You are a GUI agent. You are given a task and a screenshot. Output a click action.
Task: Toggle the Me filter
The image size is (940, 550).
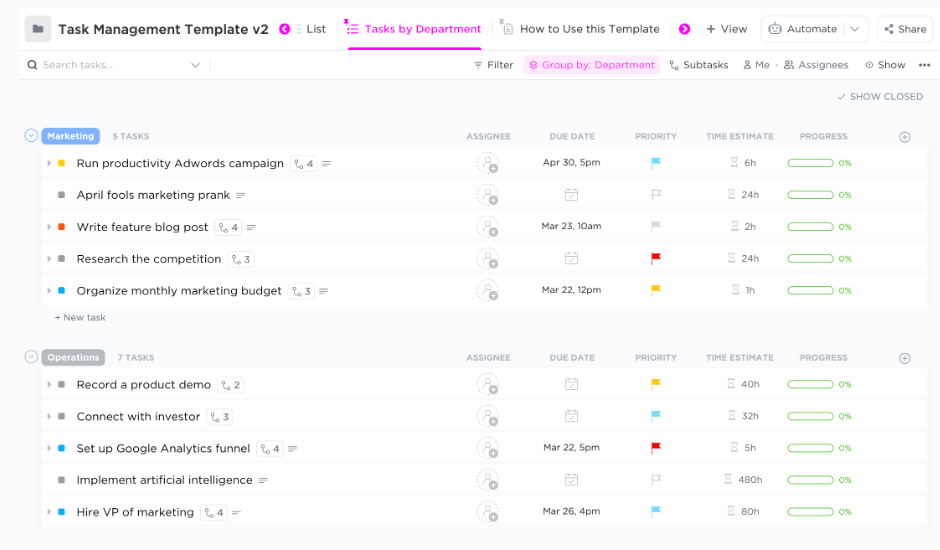(756, 65)
